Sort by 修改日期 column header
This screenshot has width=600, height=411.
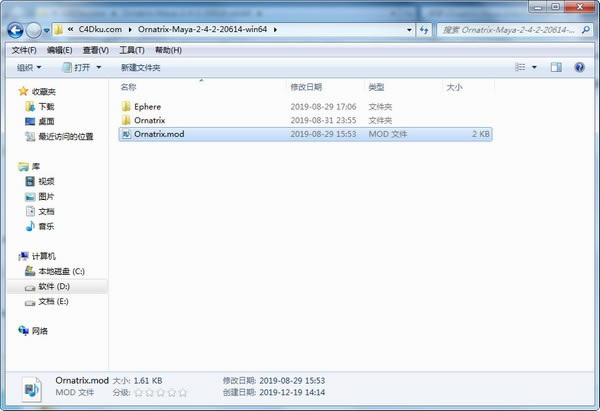306,87
